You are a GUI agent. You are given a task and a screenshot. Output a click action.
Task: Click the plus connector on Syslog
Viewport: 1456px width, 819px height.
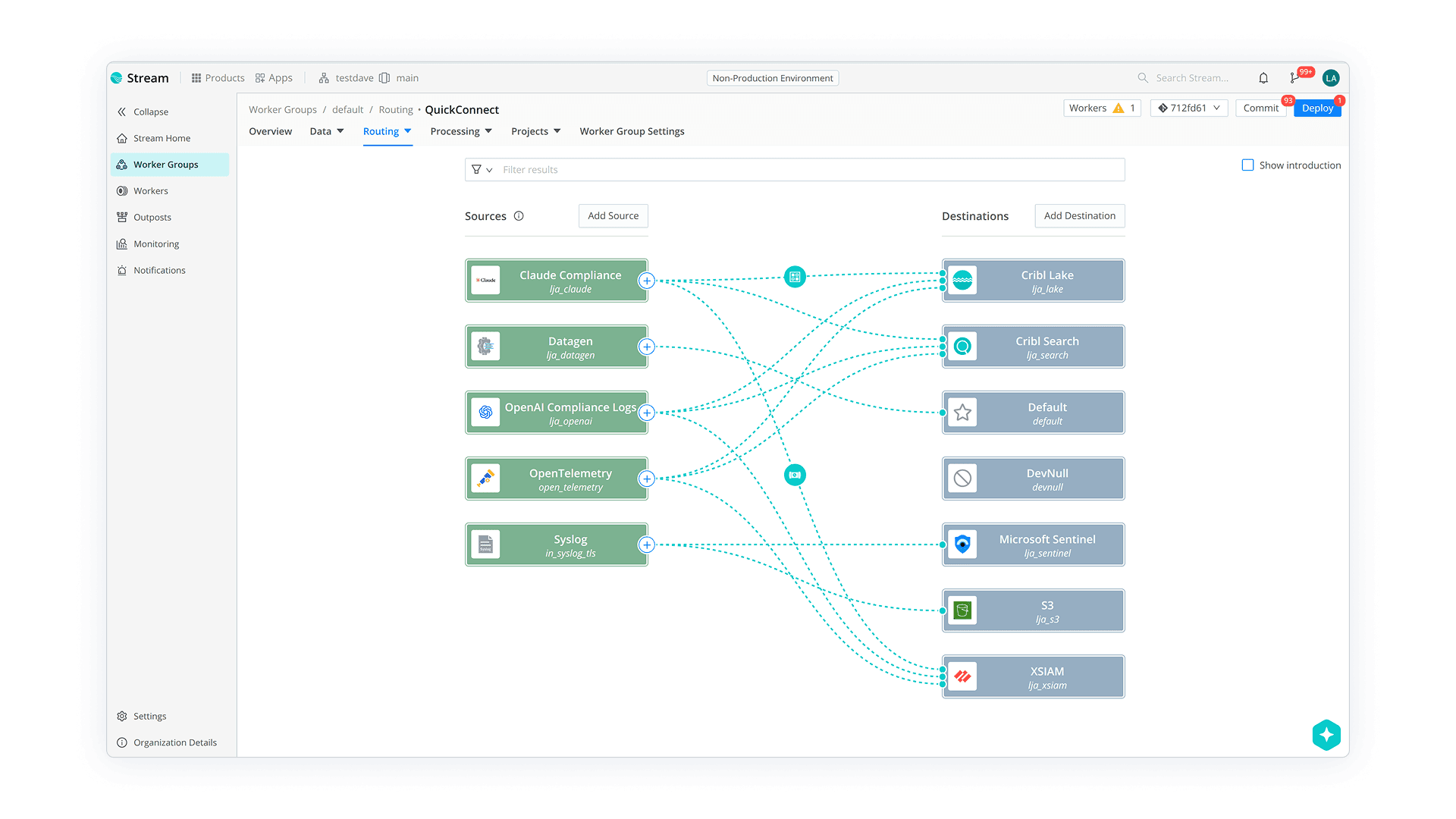(647, 545)
